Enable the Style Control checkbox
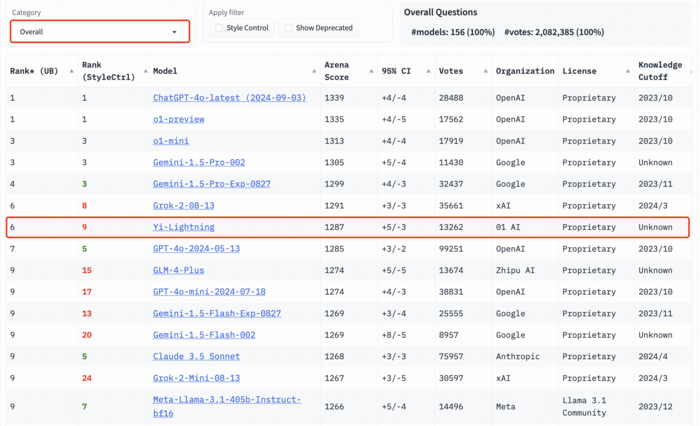700x426 pixels. point(218,29)
